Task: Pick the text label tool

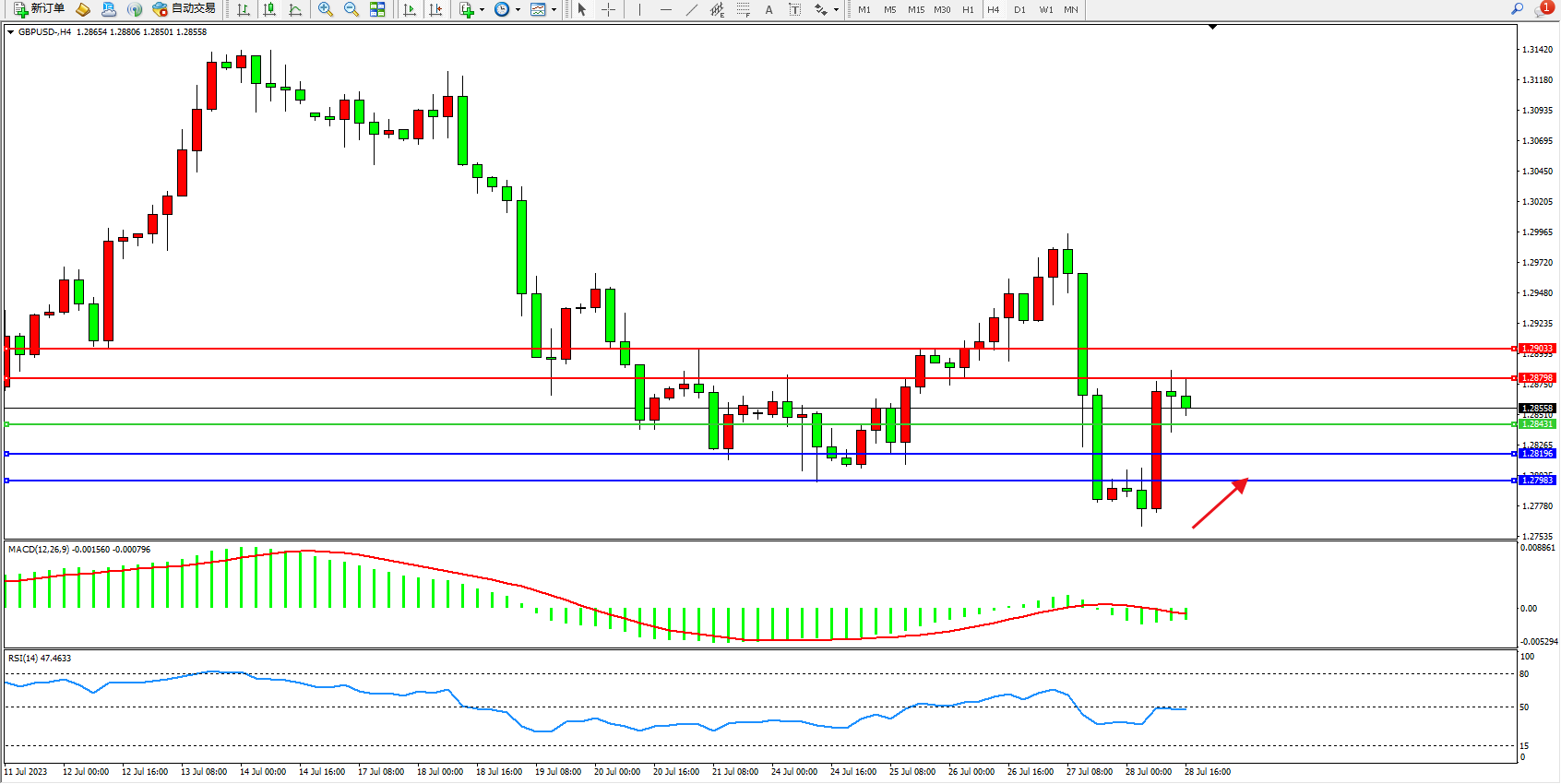Action: [769, 9]
